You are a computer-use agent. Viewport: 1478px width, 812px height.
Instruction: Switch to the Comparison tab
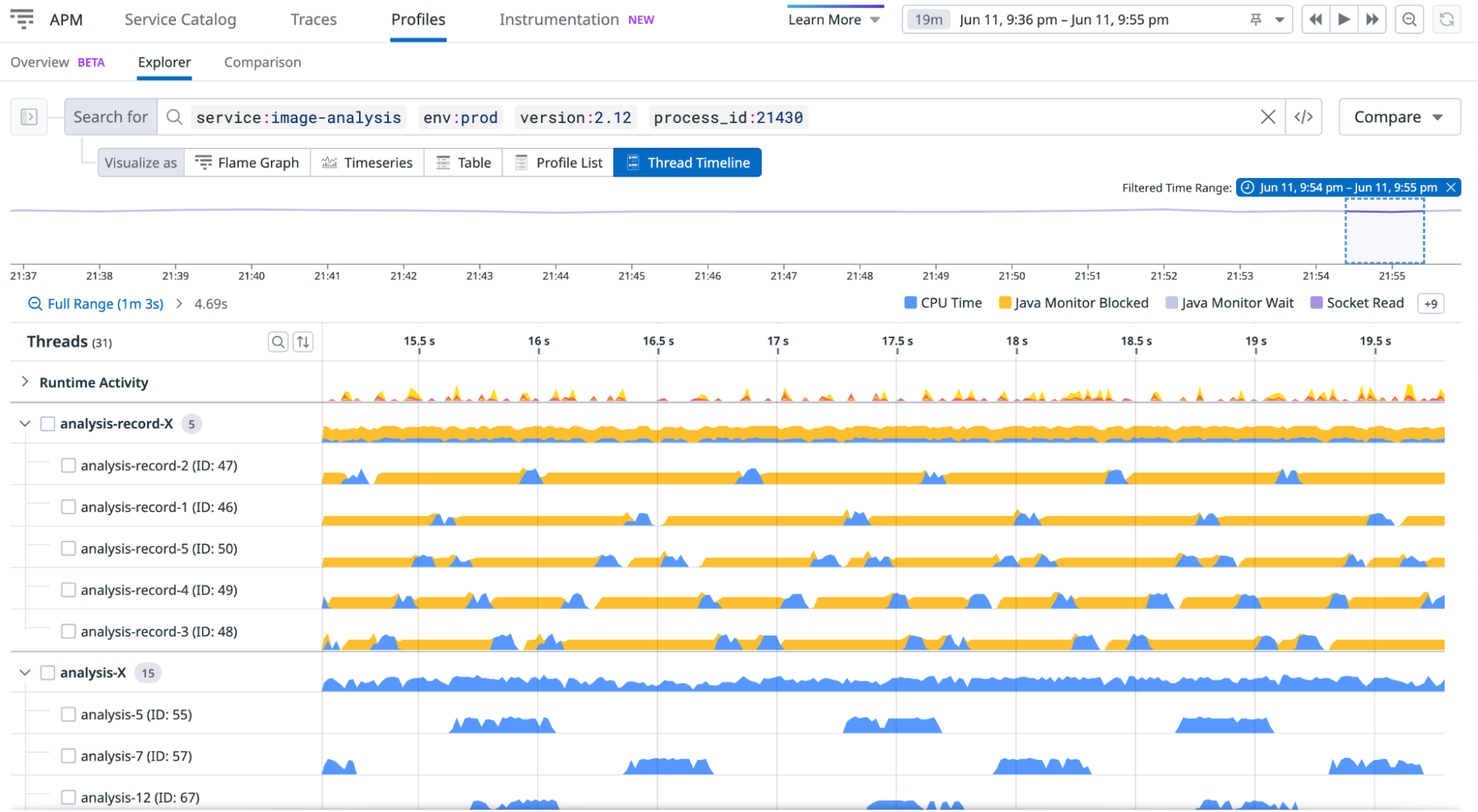coord(262,62)
